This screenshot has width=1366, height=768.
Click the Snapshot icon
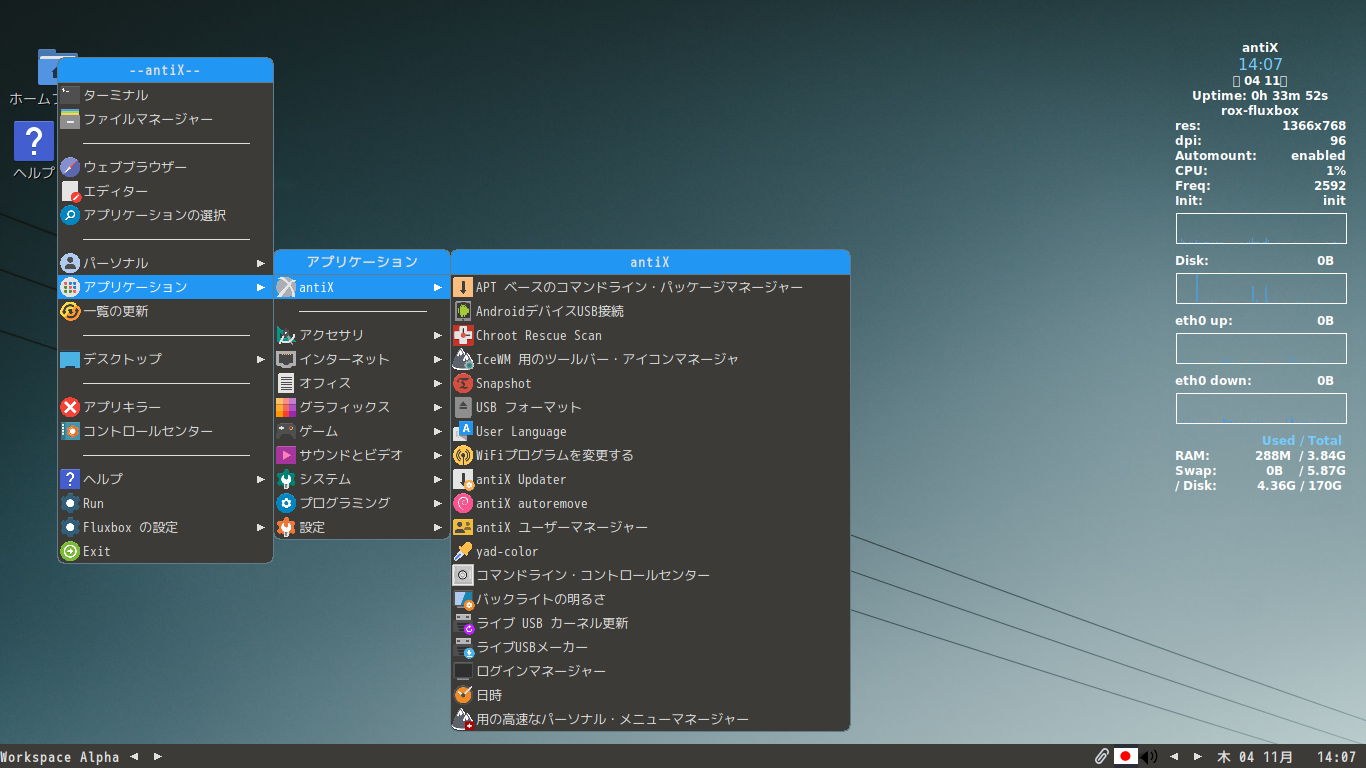(x=463, y=383)
